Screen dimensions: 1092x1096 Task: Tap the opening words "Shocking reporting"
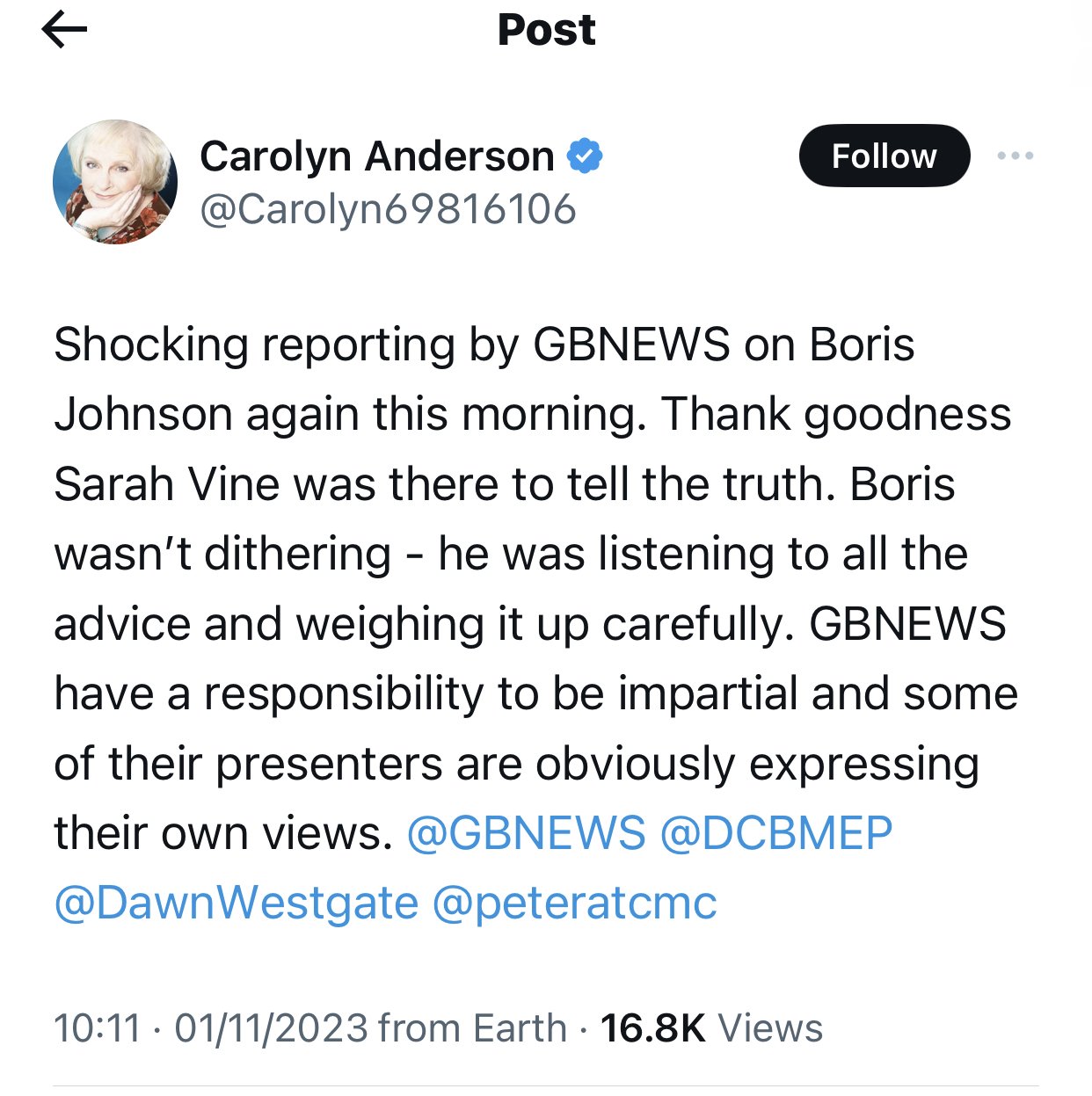click(x=254, y=345)
